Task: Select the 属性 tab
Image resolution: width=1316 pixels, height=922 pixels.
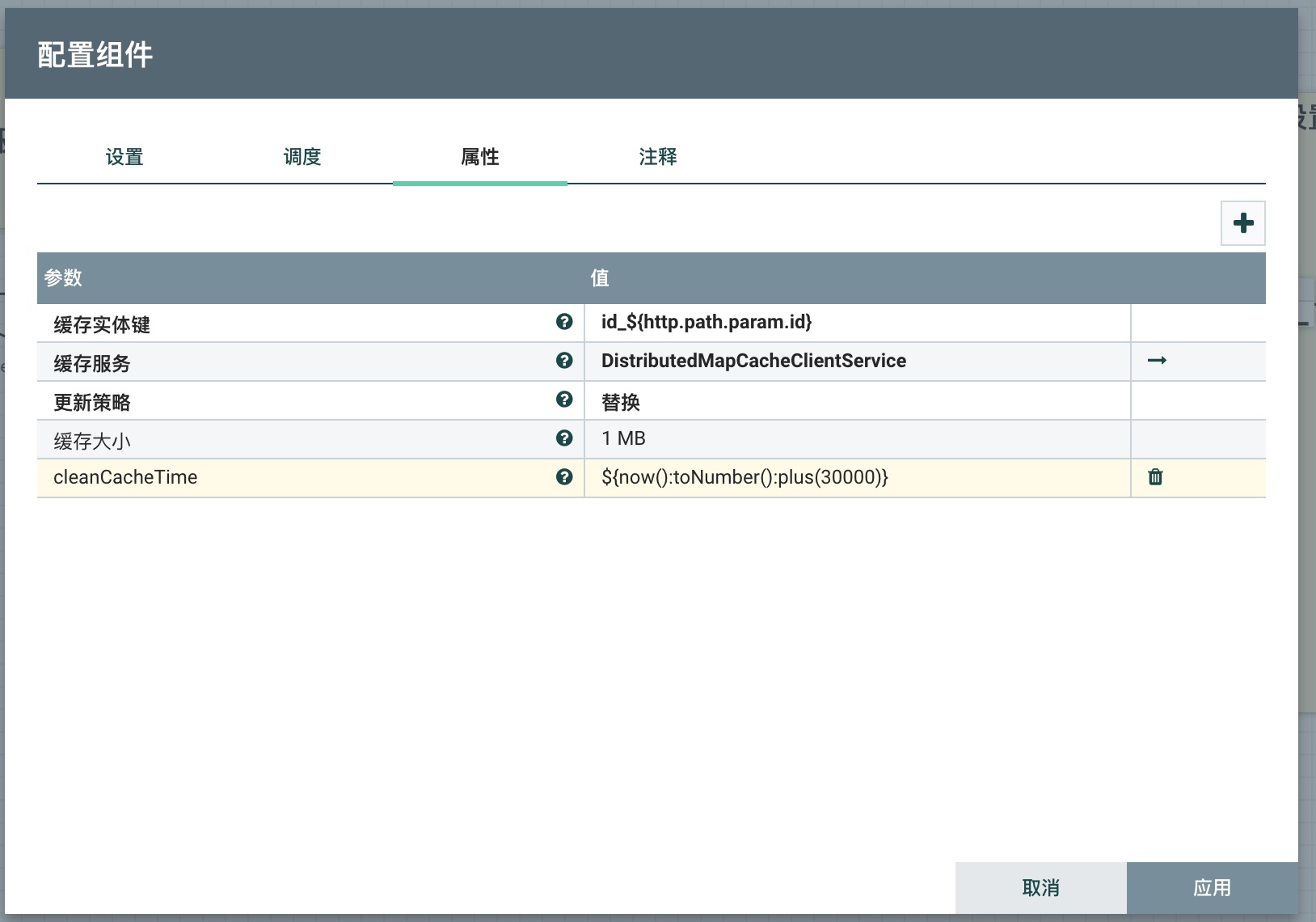Action: (480, 157)
